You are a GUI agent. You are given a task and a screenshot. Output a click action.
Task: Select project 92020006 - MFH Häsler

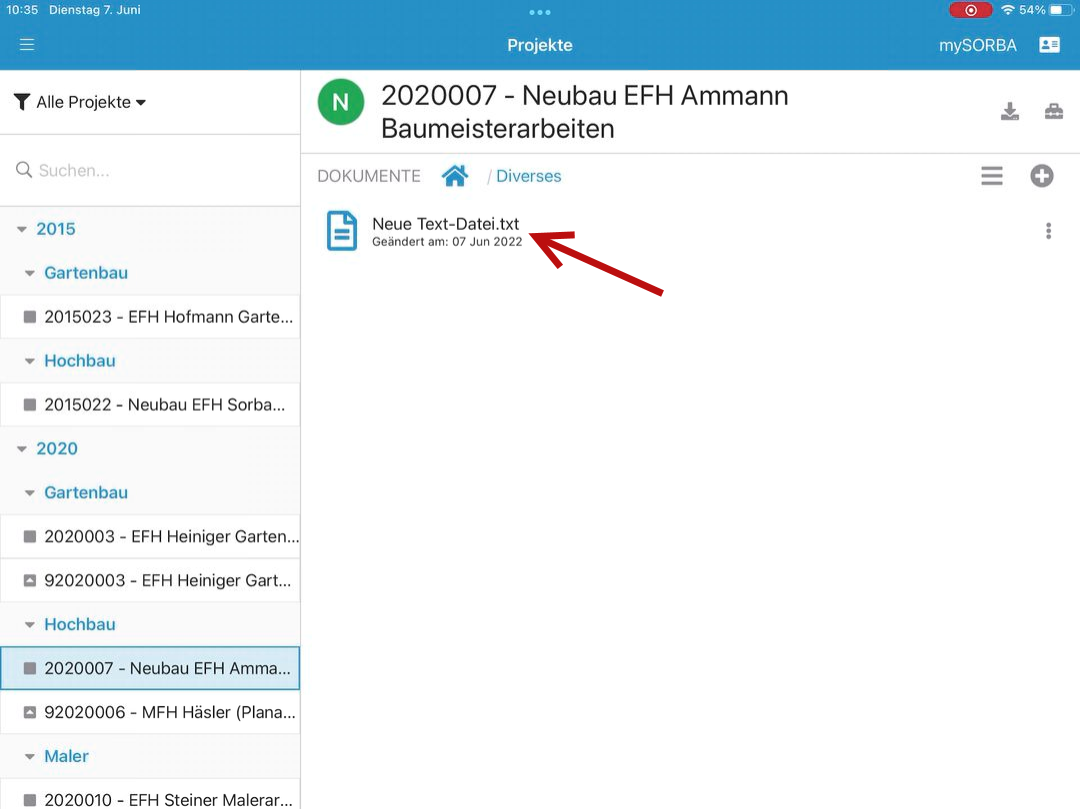(160, 713)
